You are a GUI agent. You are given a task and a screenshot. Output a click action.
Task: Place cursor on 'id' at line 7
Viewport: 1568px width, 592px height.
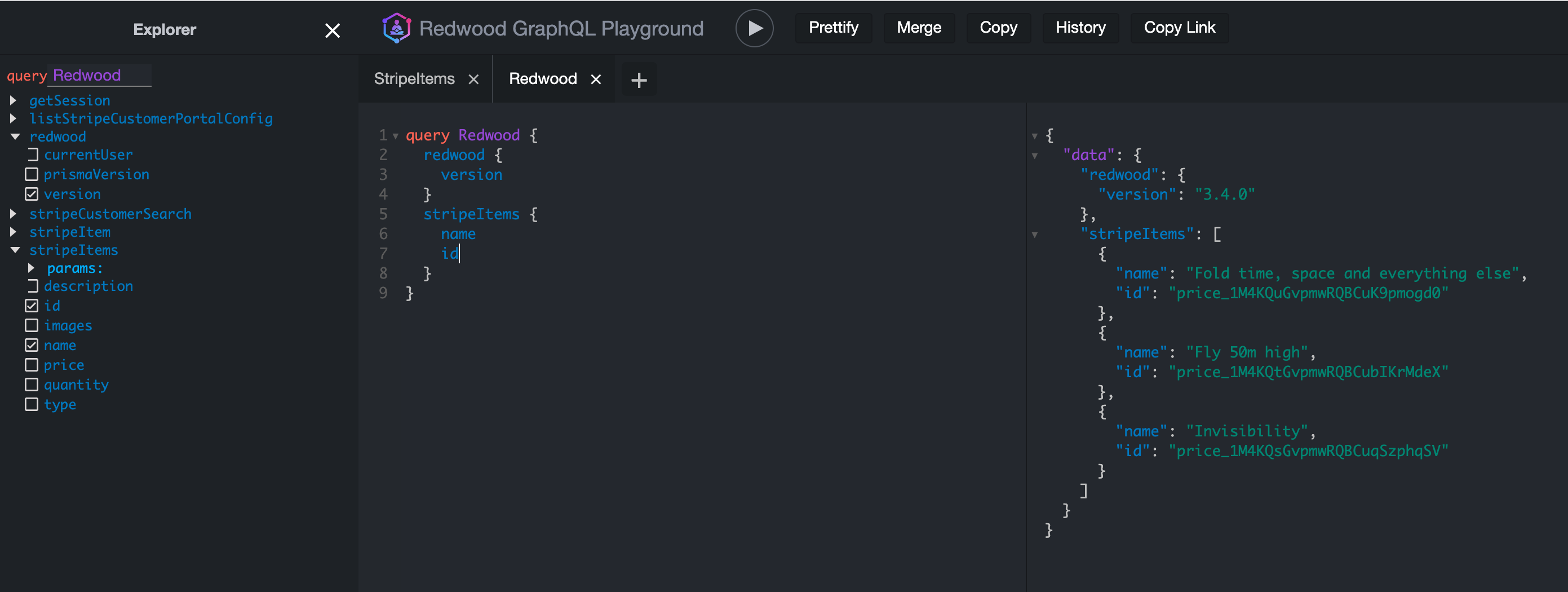click(x=449, y=253)
